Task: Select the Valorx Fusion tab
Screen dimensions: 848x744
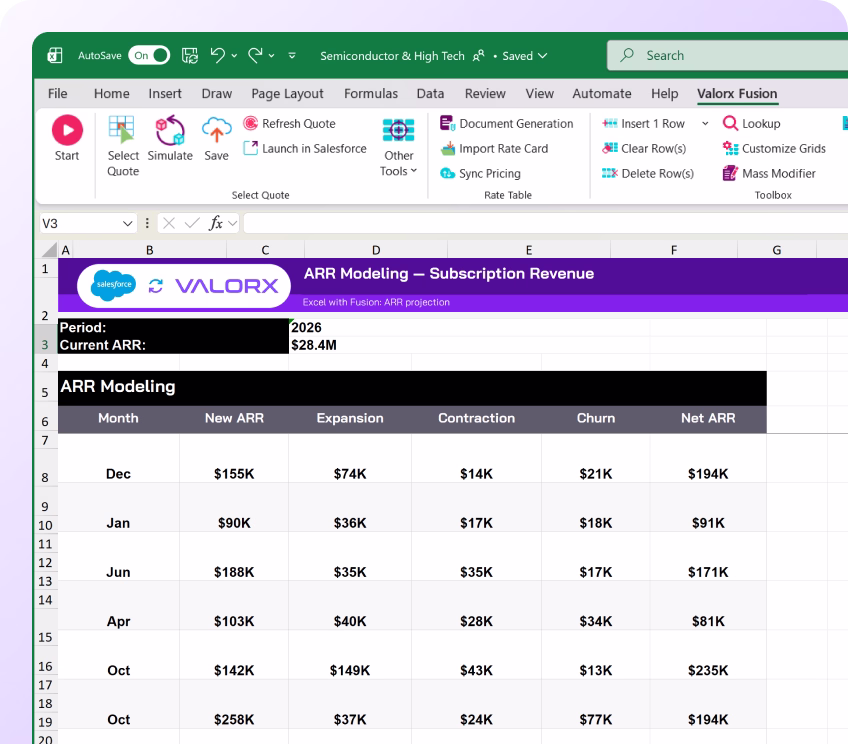Action: 737,94
